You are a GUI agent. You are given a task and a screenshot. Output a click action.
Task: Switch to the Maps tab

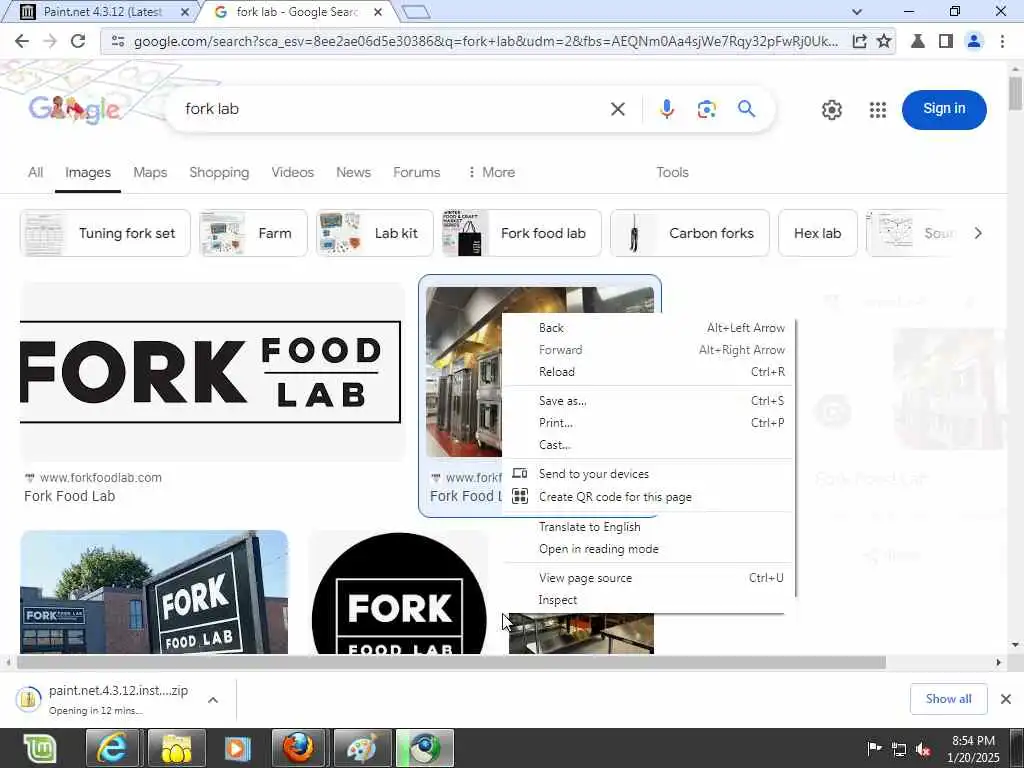(x=150, y=172)
